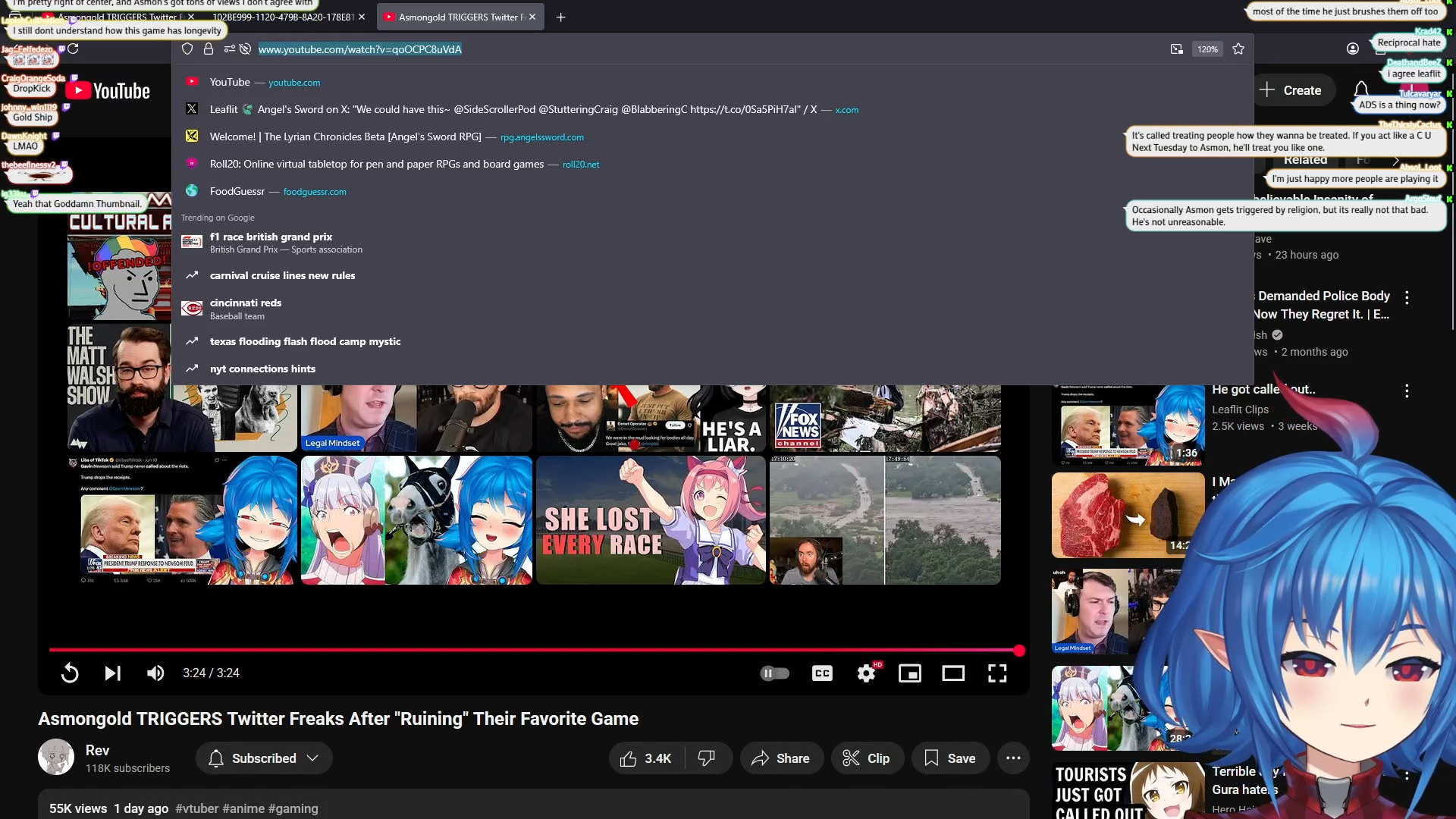Enter fullscreen mode icon
This screenshot has height=819, width=1456.
pyautogui.click(x=997, y=673)
